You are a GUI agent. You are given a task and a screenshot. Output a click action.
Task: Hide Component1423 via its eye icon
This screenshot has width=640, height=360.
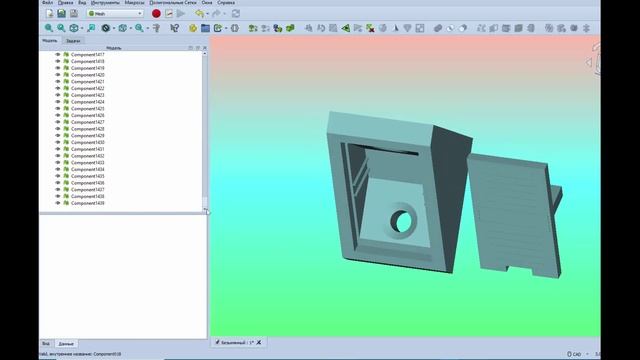click(x=58, y=95)
